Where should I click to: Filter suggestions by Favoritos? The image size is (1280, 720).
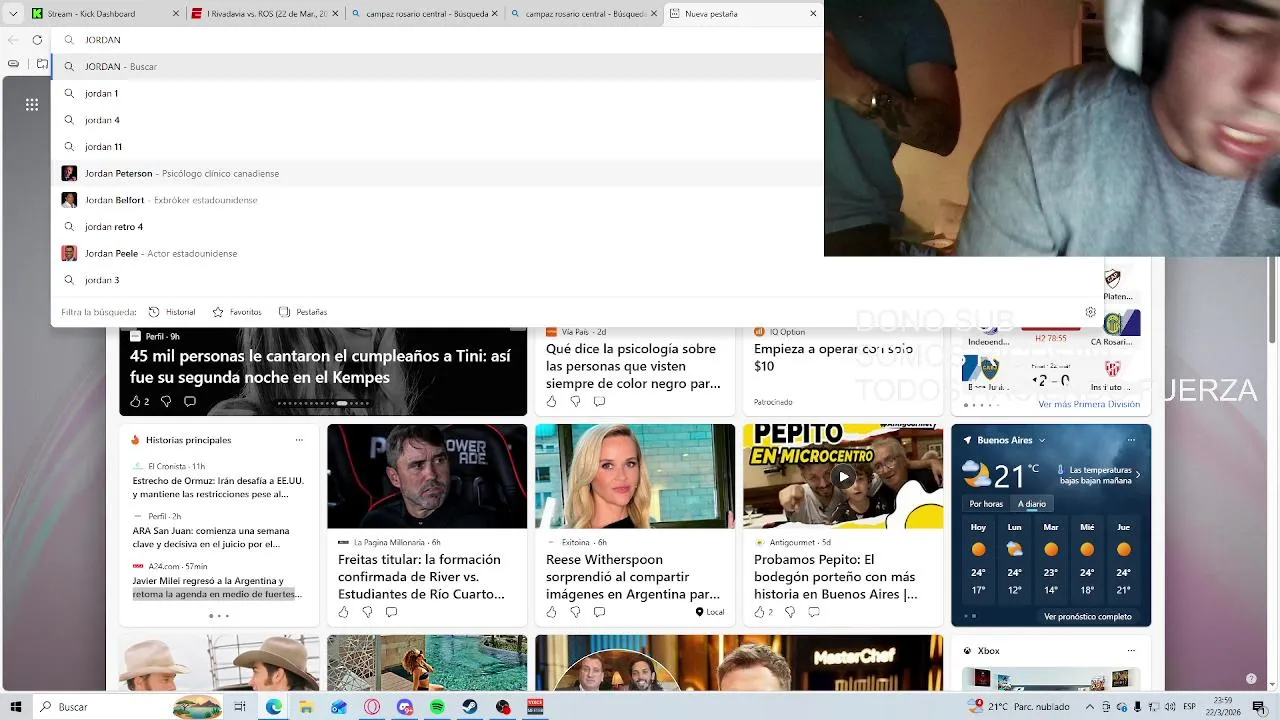[237, 312]
